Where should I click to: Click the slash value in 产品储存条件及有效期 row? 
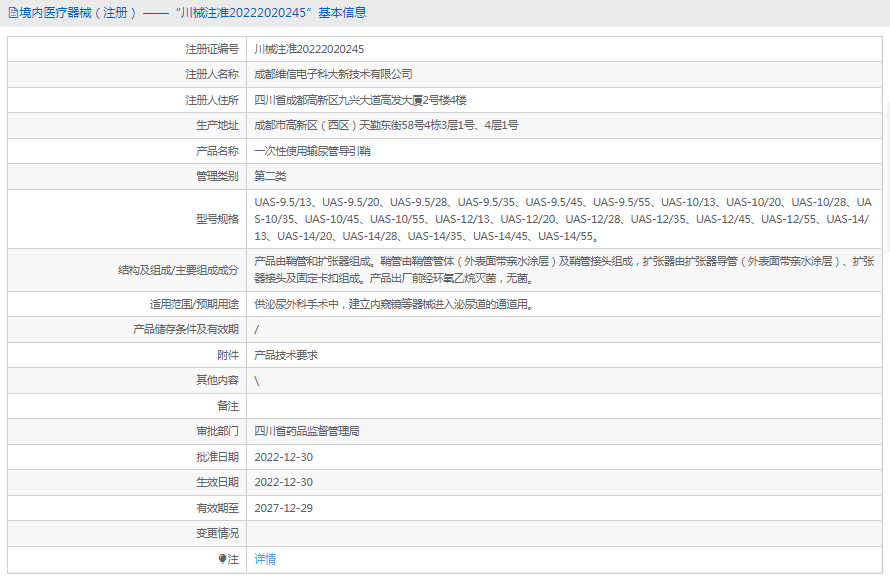257,329
